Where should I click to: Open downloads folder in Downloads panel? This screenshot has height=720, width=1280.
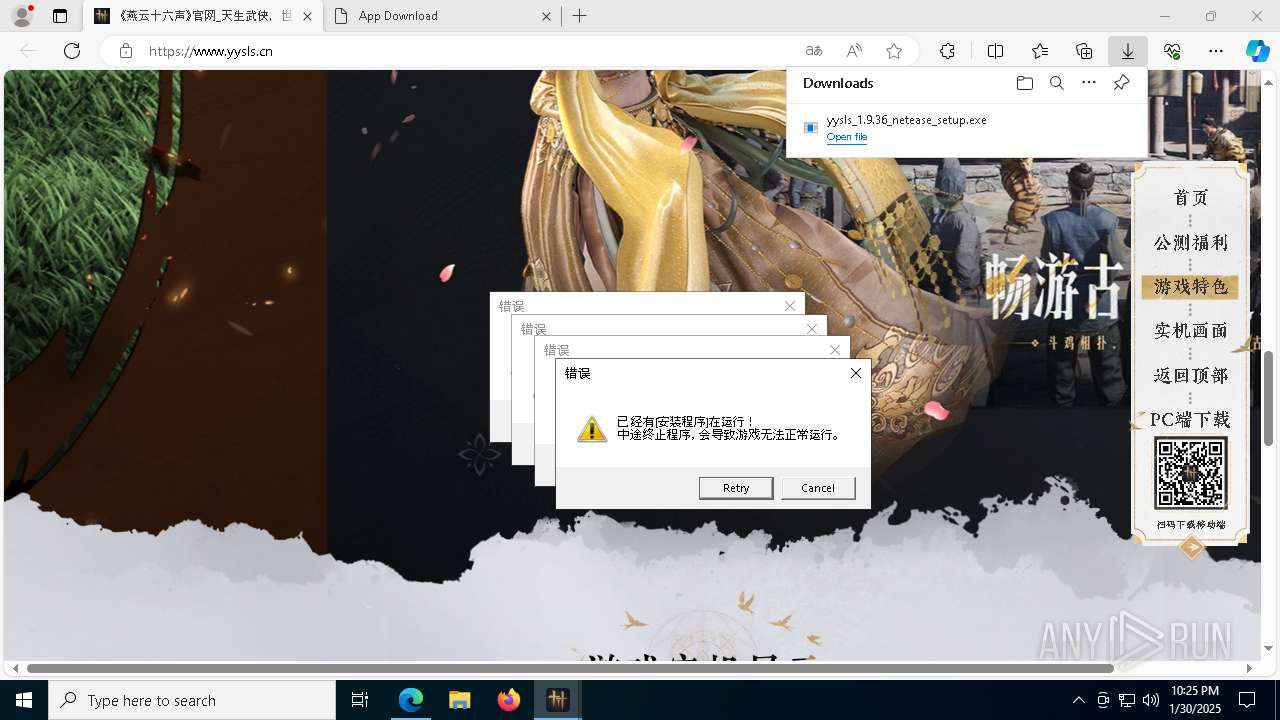[1024, 83]
